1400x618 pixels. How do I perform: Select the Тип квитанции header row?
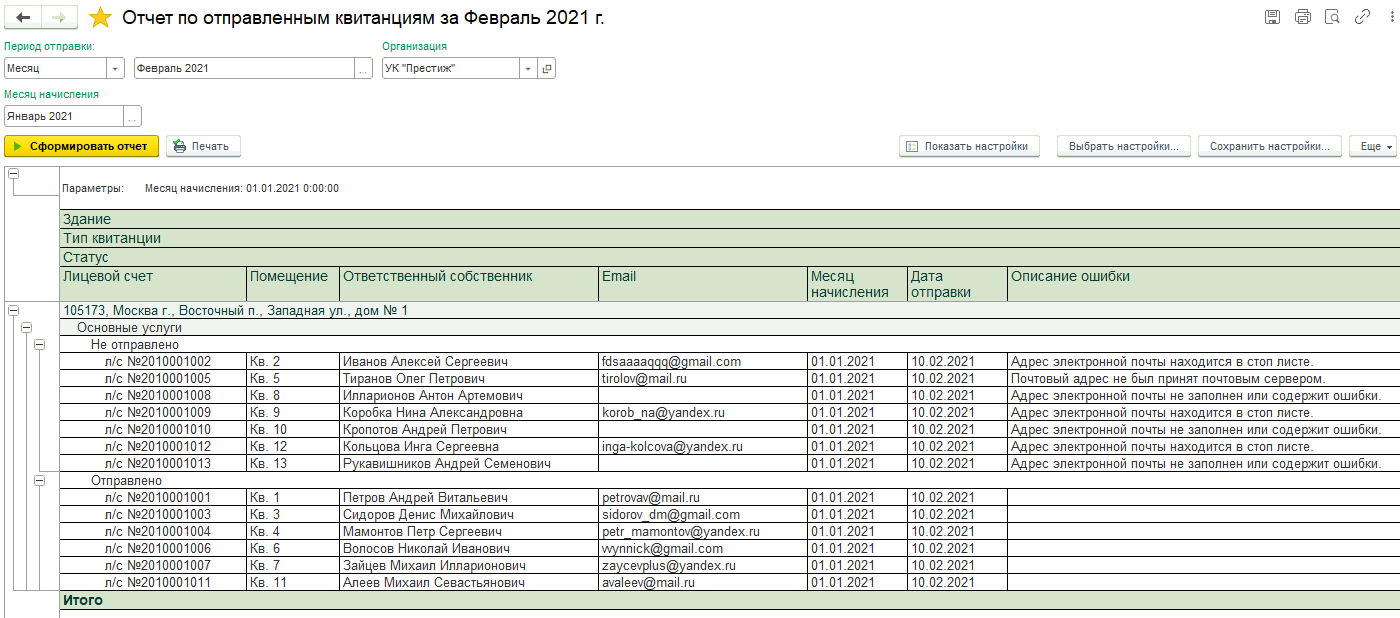point(730,238)
